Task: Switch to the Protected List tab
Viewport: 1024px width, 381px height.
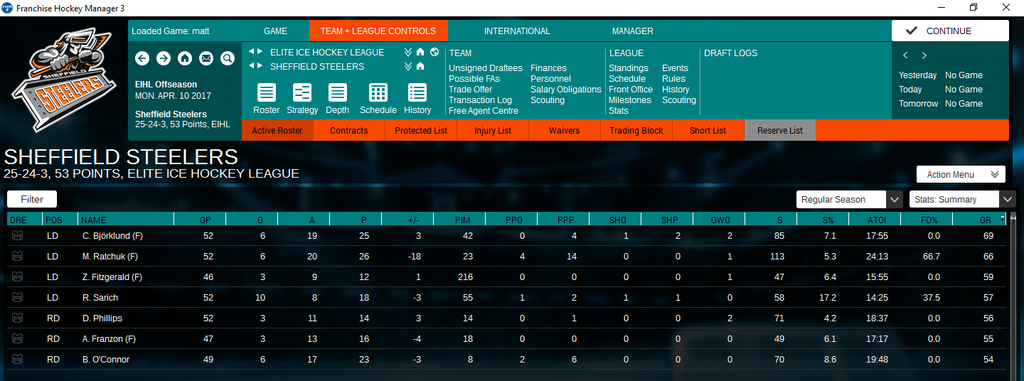Action: tap(421, 131)
